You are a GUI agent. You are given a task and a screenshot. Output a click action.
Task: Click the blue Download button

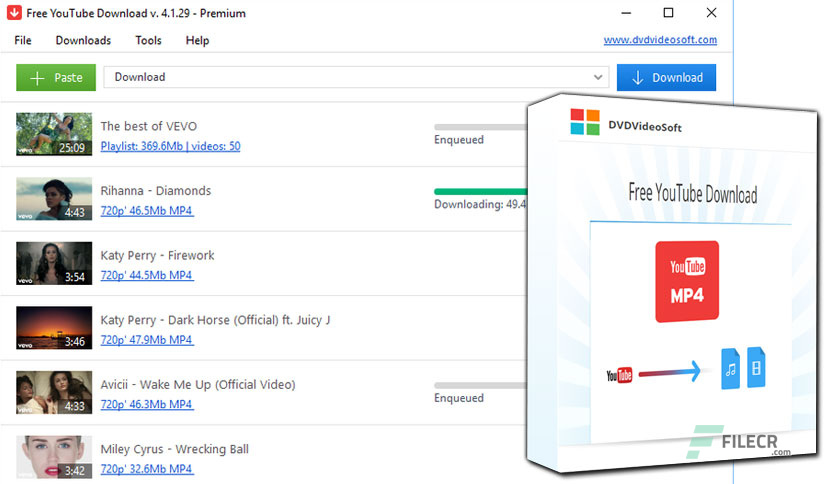666,78
